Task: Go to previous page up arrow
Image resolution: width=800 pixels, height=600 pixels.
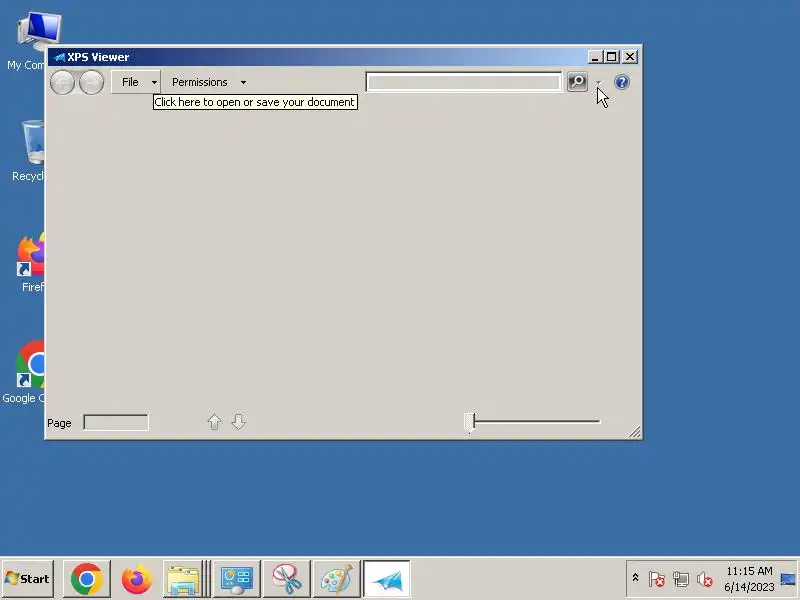Action: [x=214, y=422]
